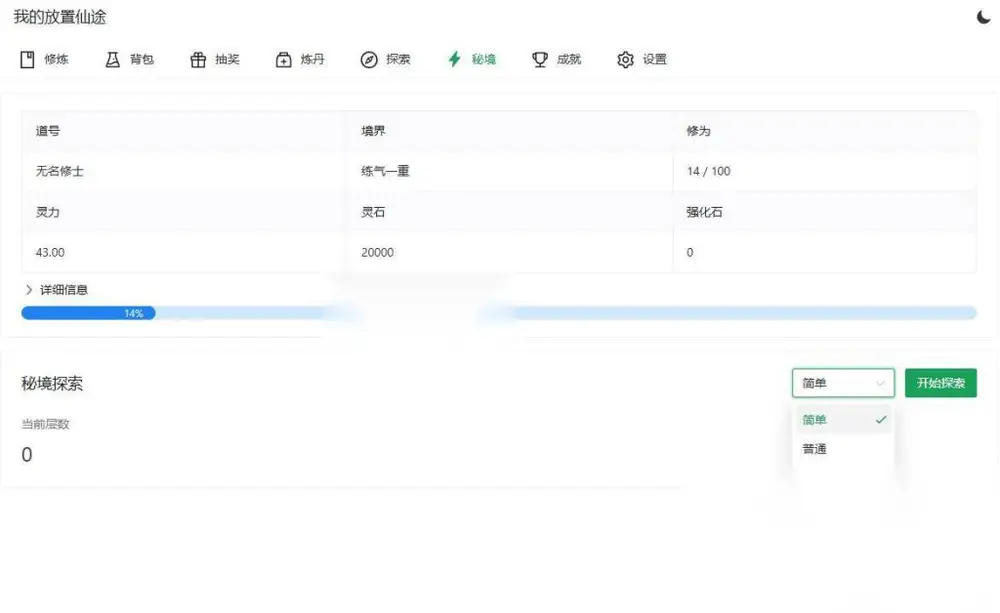Select 简单 option in dropdown list
Screen dimensions: 1000x613
pyautogui.click(x=843, y=420)
